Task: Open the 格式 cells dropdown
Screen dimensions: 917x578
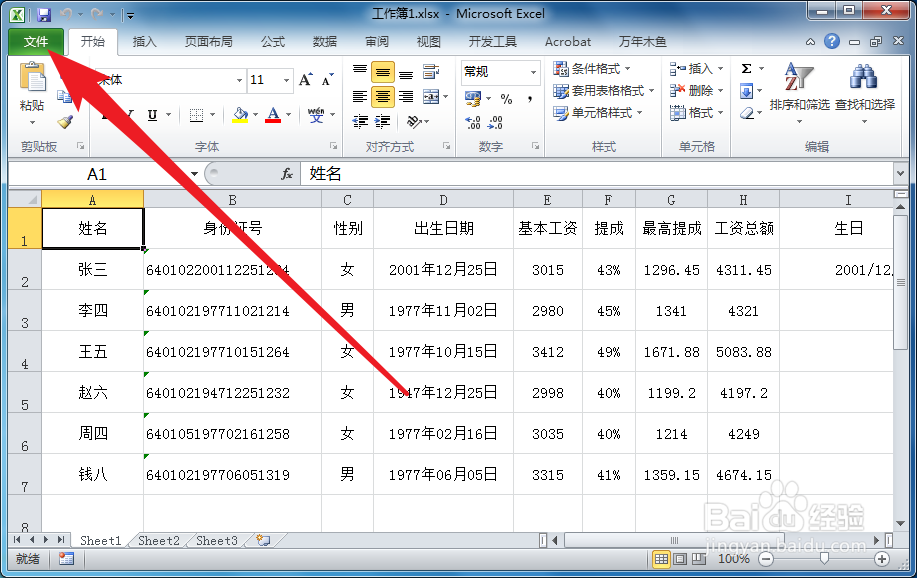Action: coord(697,112)
